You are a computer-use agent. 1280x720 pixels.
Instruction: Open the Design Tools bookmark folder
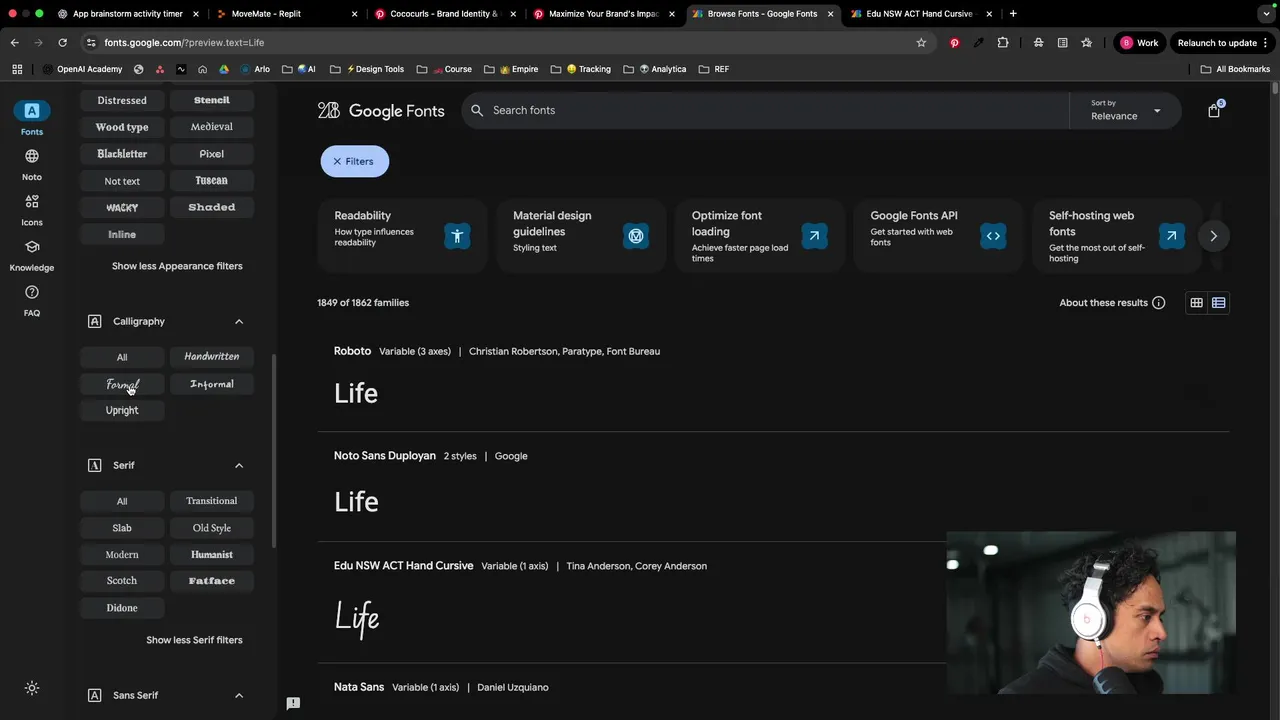click(375, 69)
